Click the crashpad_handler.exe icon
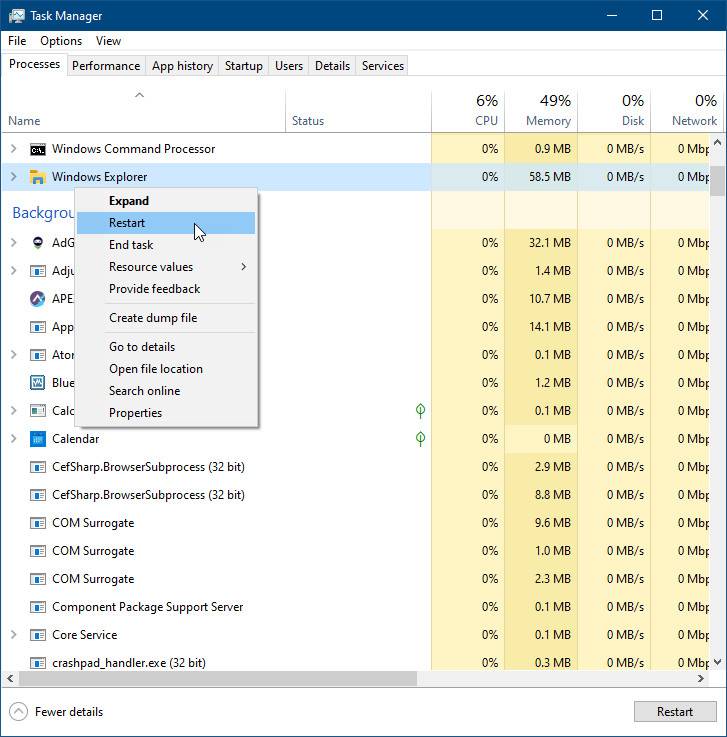Viewport: 727px width, 737px height. pos(38,663)
